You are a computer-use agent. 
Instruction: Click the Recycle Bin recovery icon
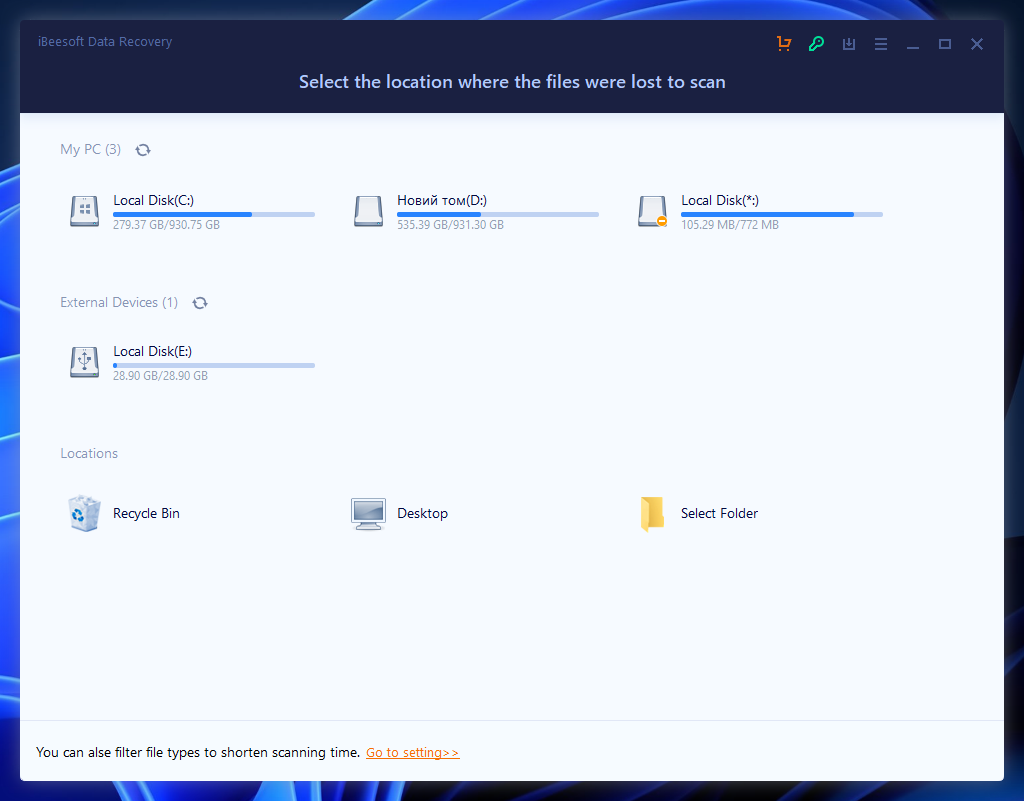[84, 513]
